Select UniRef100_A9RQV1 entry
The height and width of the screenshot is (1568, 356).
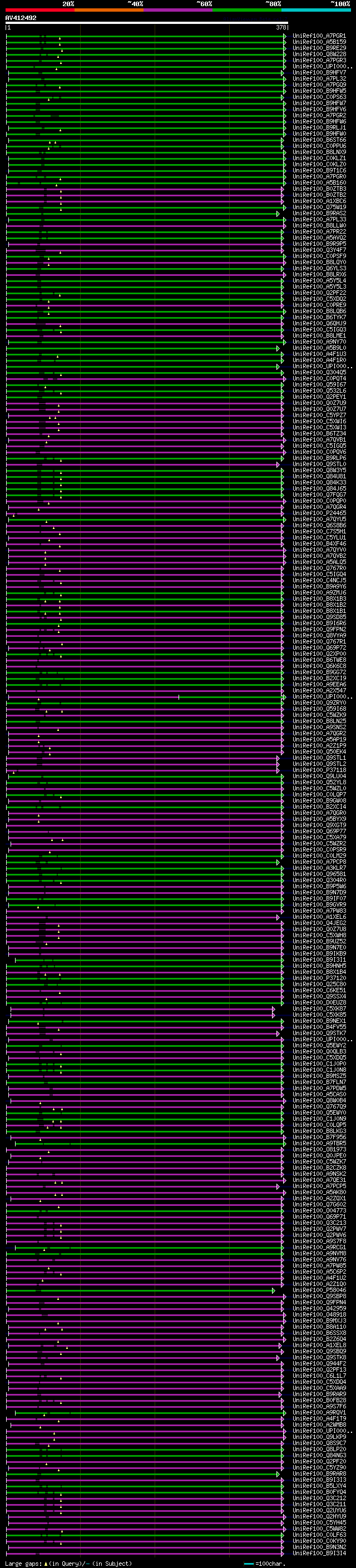tap(319, 1413)
